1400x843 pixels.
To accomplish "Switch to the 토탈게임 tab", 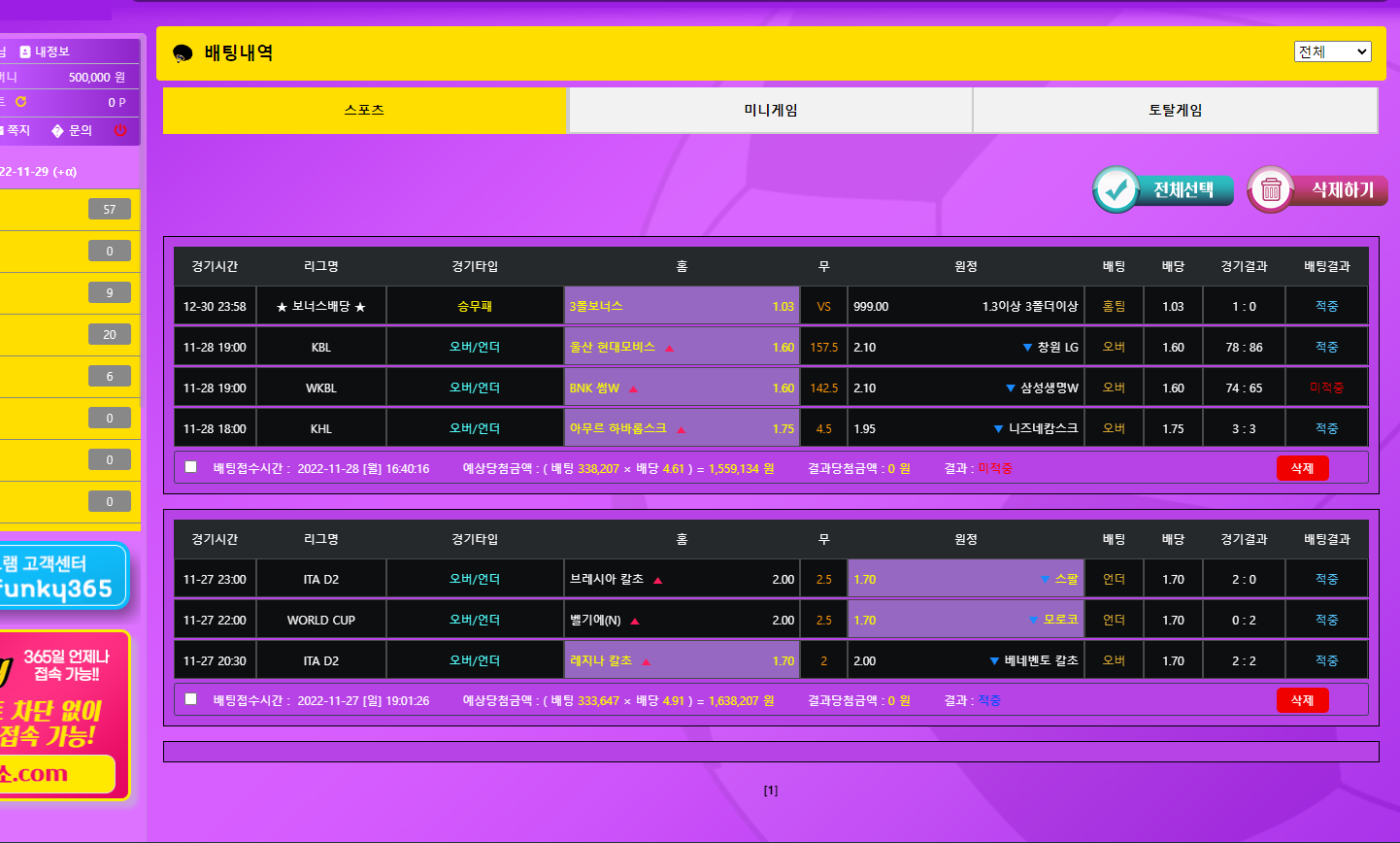I will [1175, 111].
